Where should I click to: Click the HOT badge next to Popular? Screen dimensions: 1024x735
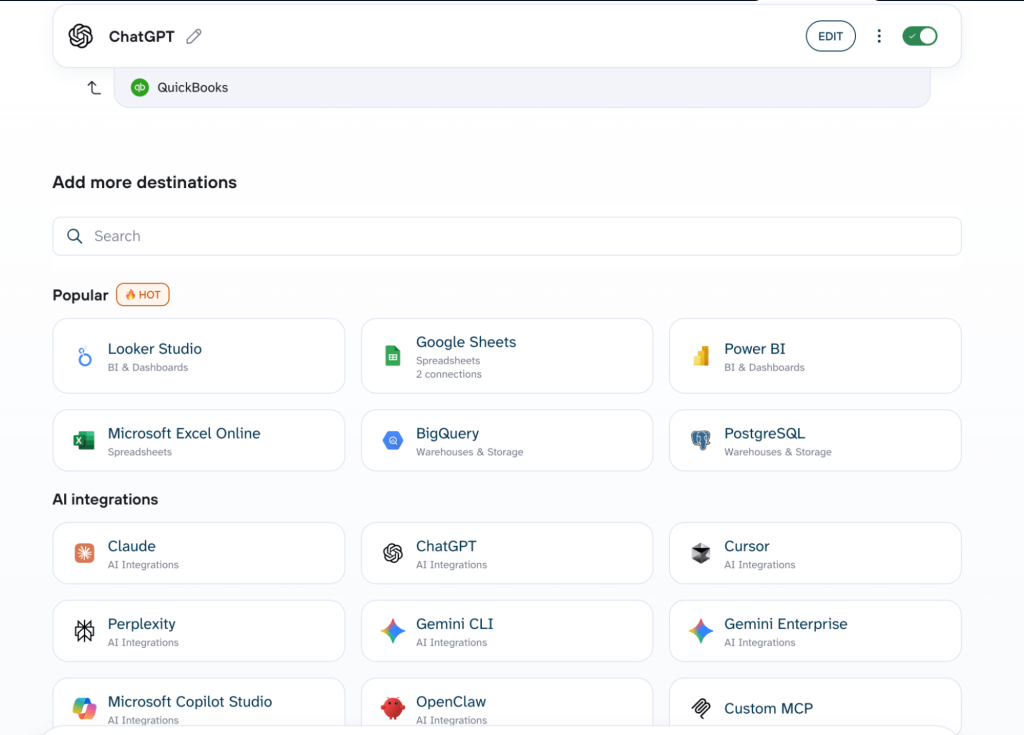[x=142, y=295]
